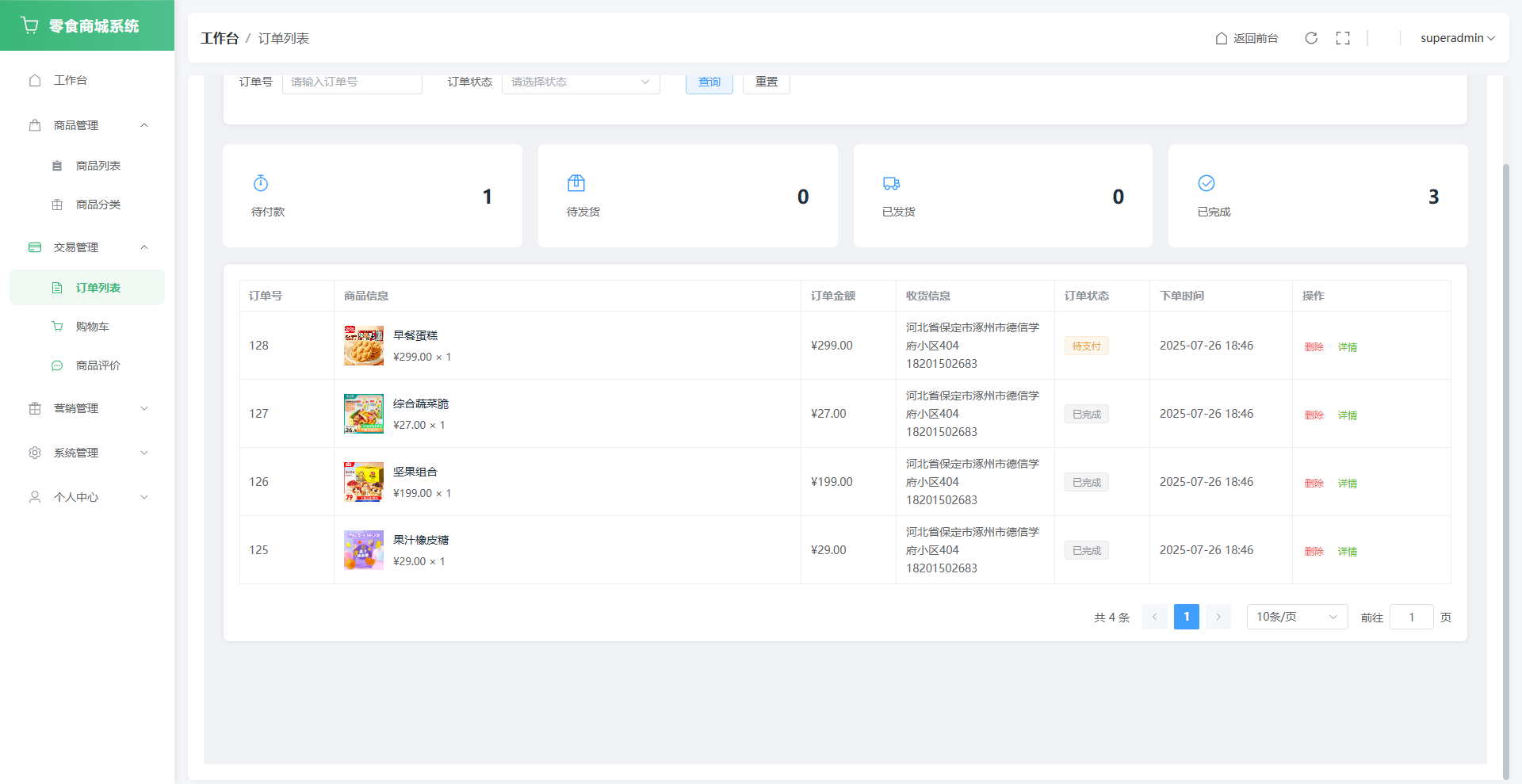This screenshot has width=1522, height=784.
Task: Click the 订单号 input field
Action: click(352, 82)
